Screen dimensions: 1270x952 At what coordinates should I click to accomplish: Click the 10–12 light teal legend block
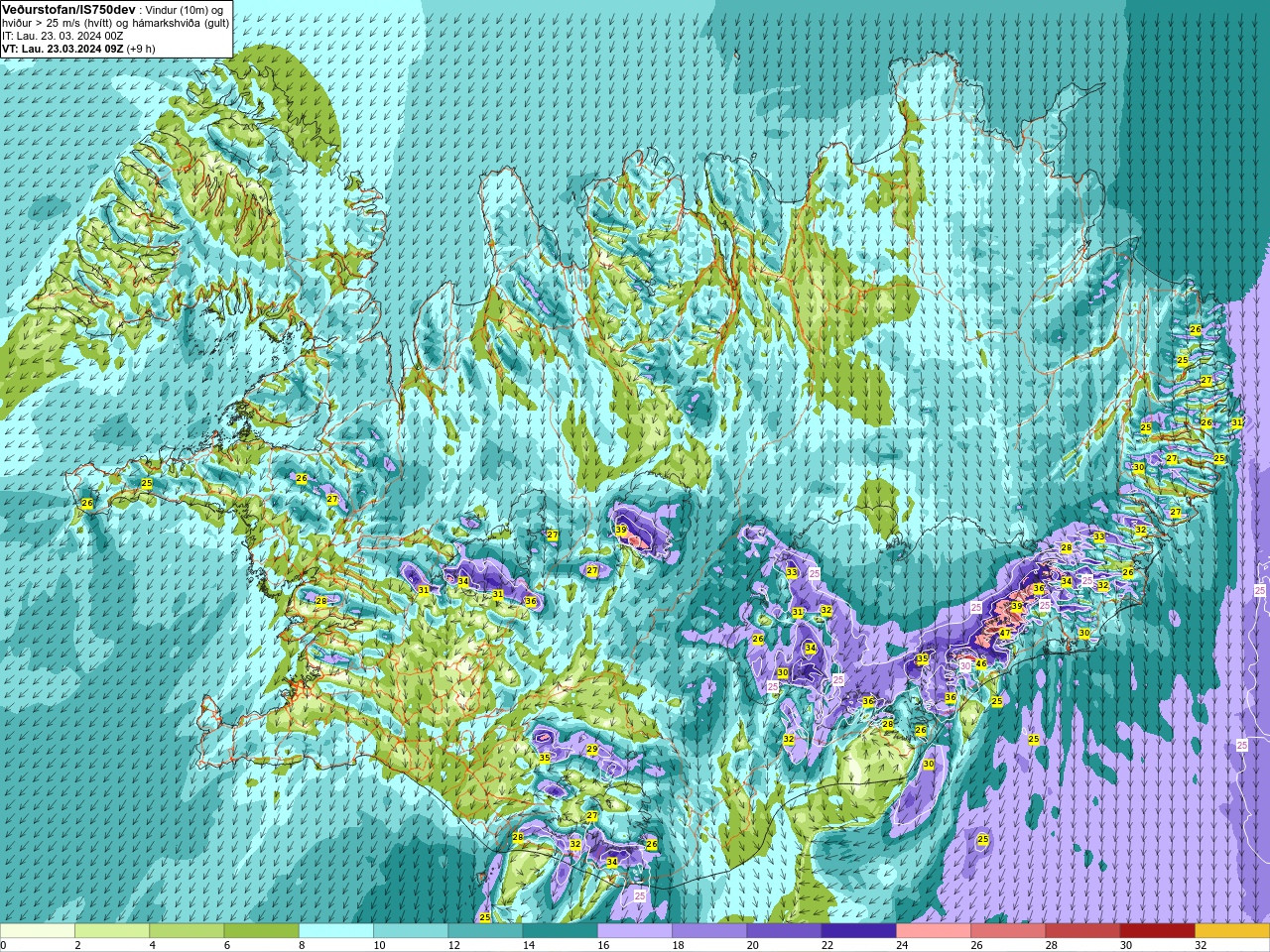pyautogui.click(x=411, y=931)
